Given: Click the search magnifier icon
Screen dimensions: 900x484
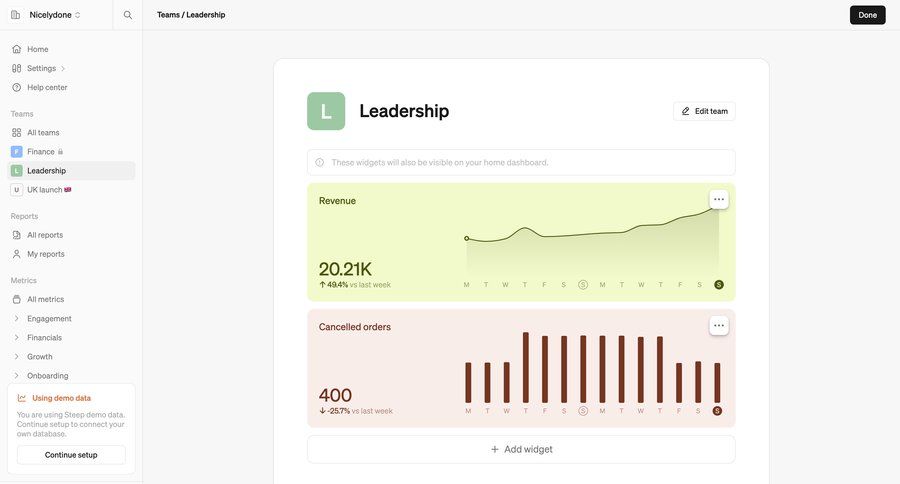Looking at the screenshot, I should click(x=128, y=15).
